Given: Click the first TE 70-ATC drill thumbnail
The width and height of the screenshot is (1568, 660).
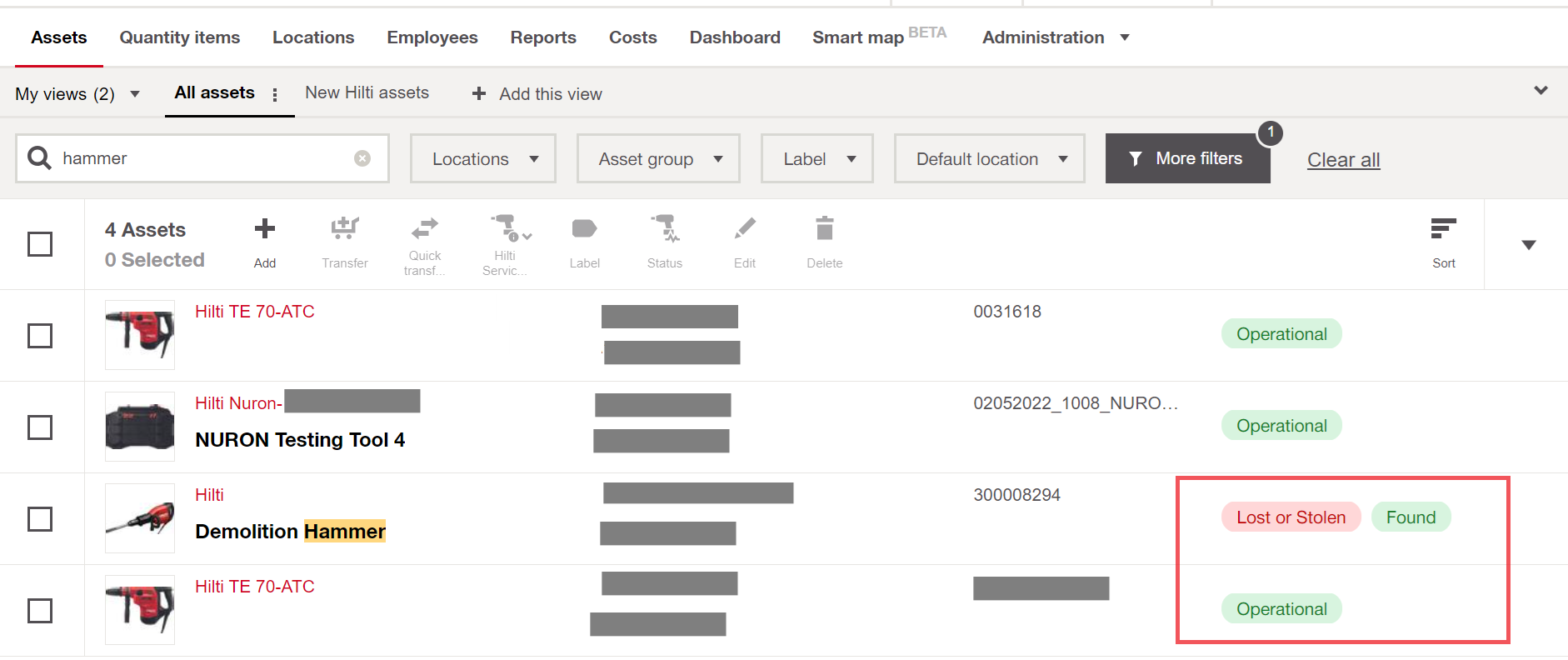Looking at the screenshot, I should pyautogui.click(x=140, y=335).
